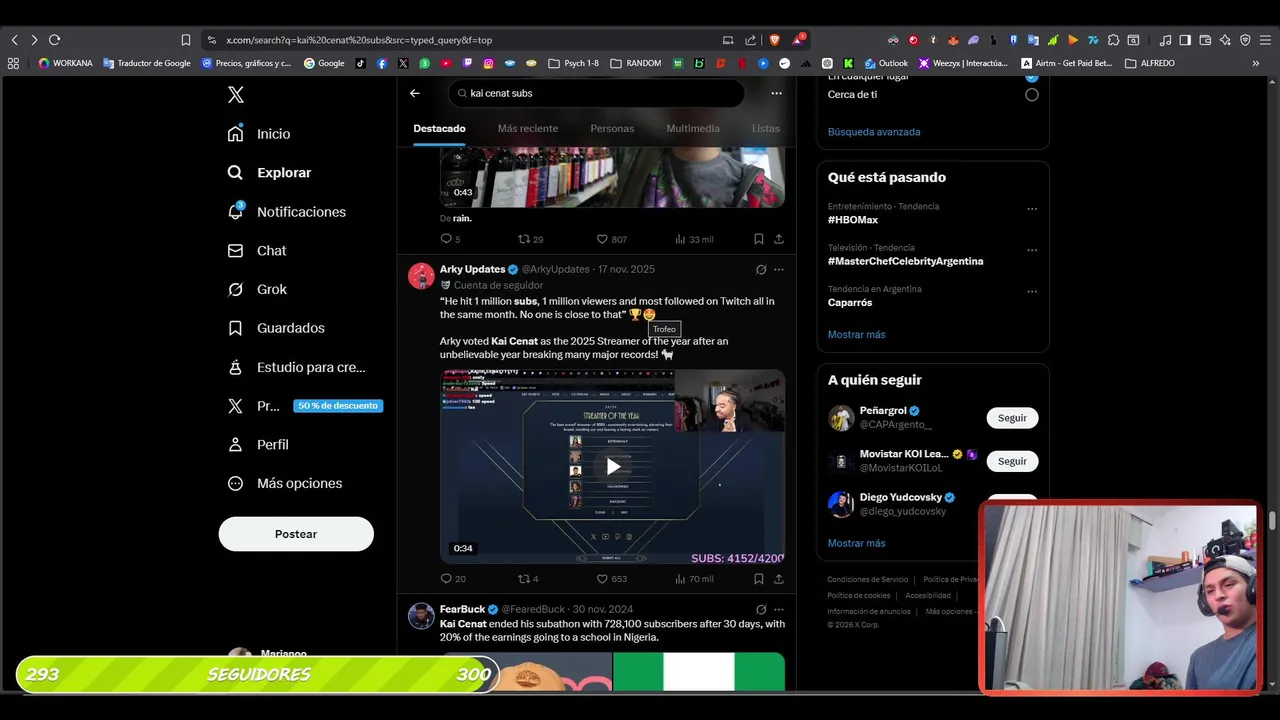Click the Postear button
The image size is (1280, 720).
(296, 534)
